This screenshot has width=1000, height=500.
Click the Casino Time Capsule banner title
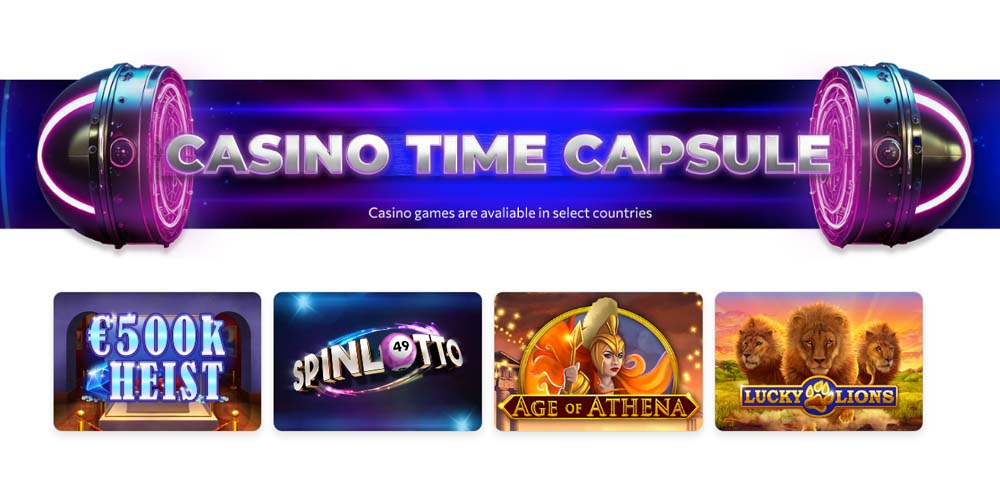[x=498, y=154]
